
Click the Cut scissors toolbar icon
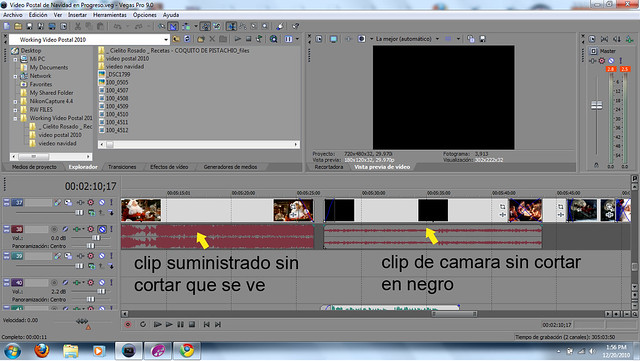[78, 26]
